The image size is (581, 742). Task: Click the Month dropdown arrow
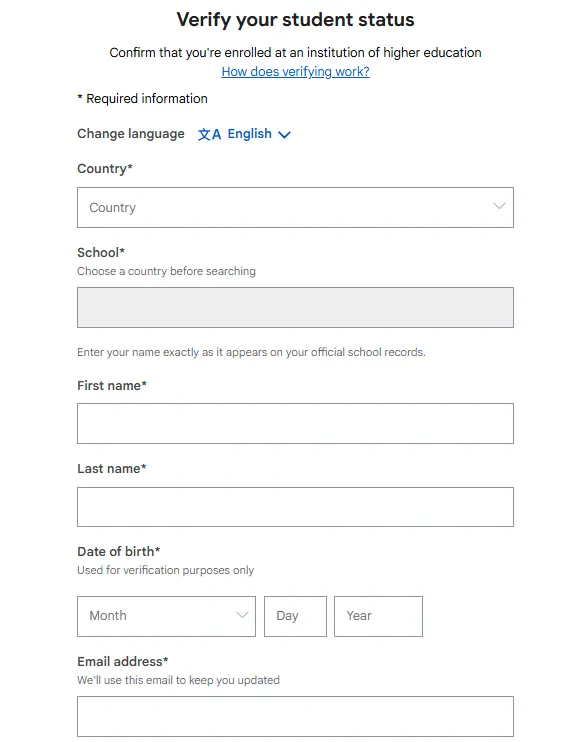[242, 615]
